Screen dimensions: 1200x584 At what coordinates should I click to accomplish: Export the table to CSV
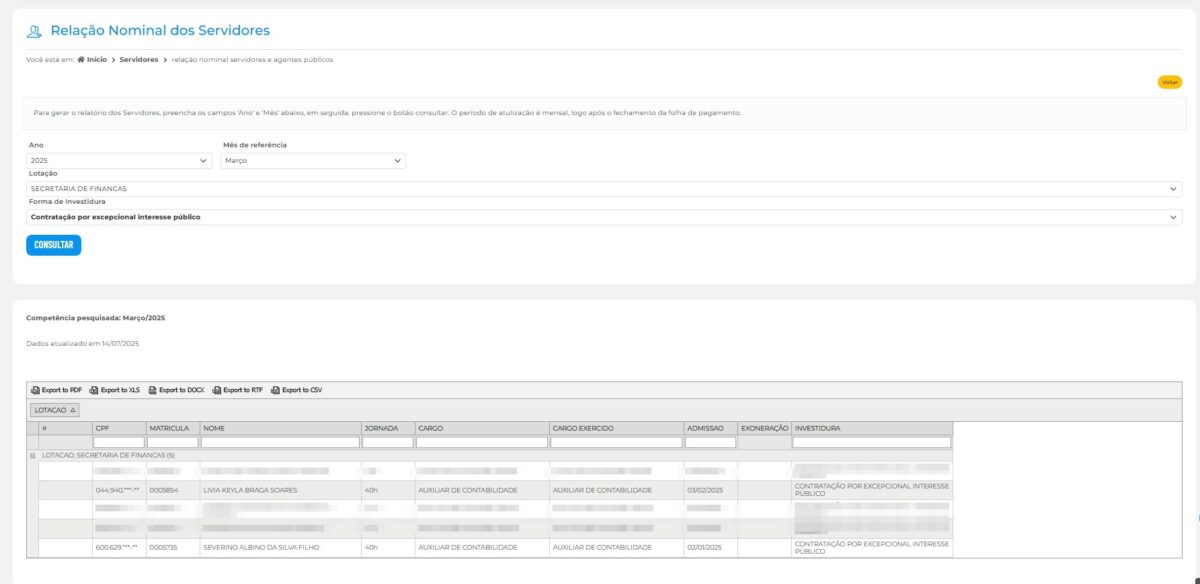coord(296,390)
